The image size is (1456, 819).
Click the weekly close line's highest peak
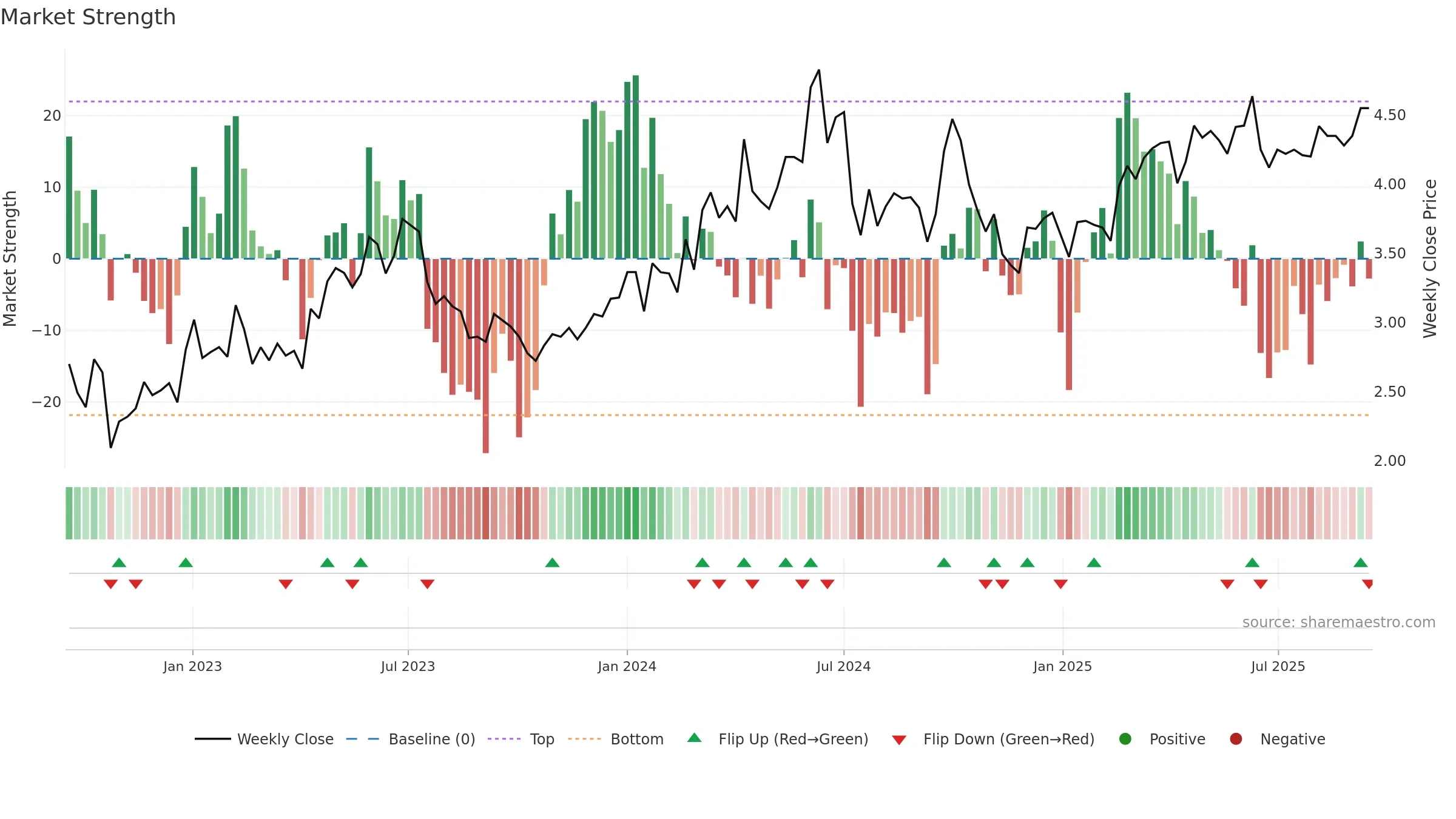(819, 70)
